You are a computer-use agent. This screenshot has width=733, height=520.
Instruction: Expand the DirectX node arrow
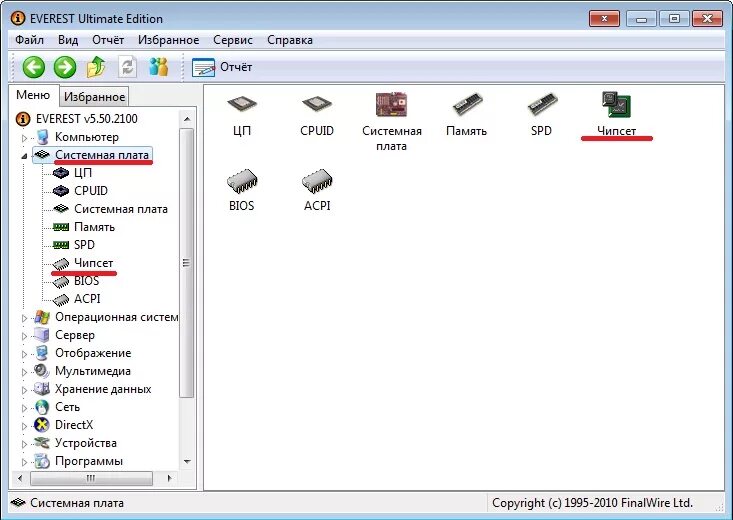(x=25, y=426)
